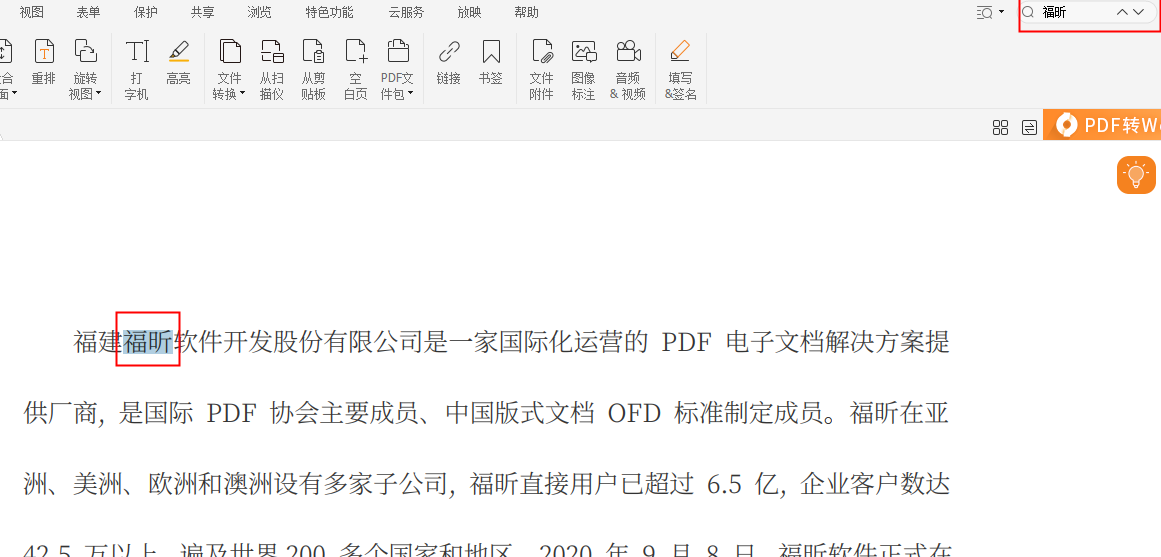Select the 特色功能 tab
This screenshot has height=557, width=1161.
coord(329,13)
